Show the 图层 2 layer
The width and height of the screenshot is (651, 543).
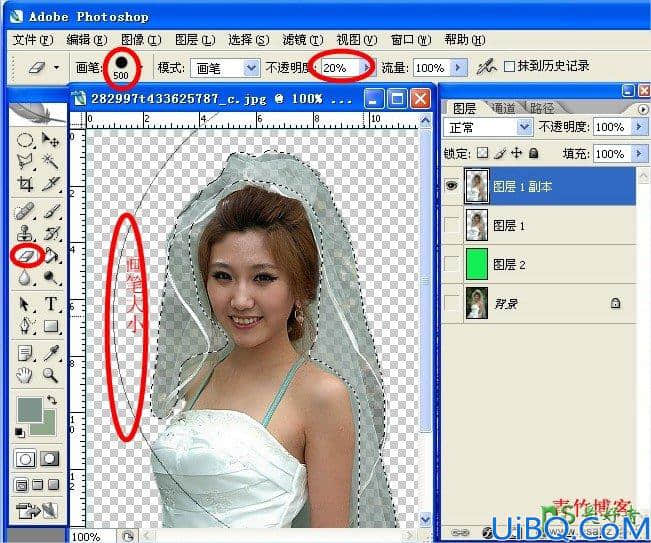[x=452, y=264]
